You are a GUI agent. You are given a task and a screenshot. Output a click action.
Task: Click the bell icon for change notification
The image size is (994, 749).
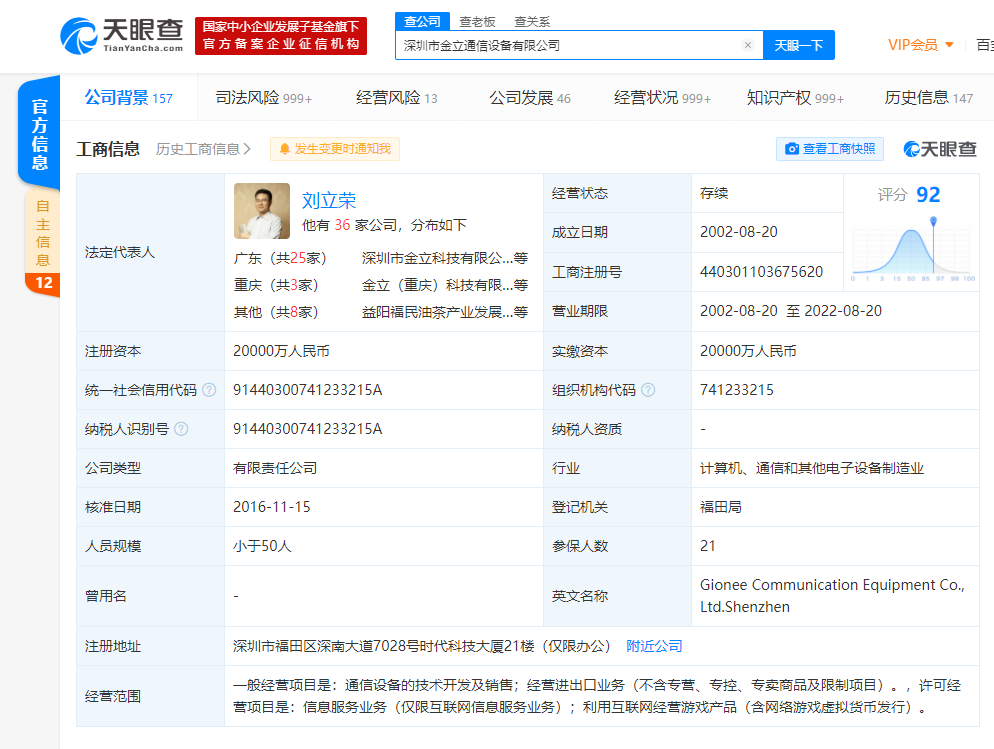pyautogui.click(x=285, y=149)
